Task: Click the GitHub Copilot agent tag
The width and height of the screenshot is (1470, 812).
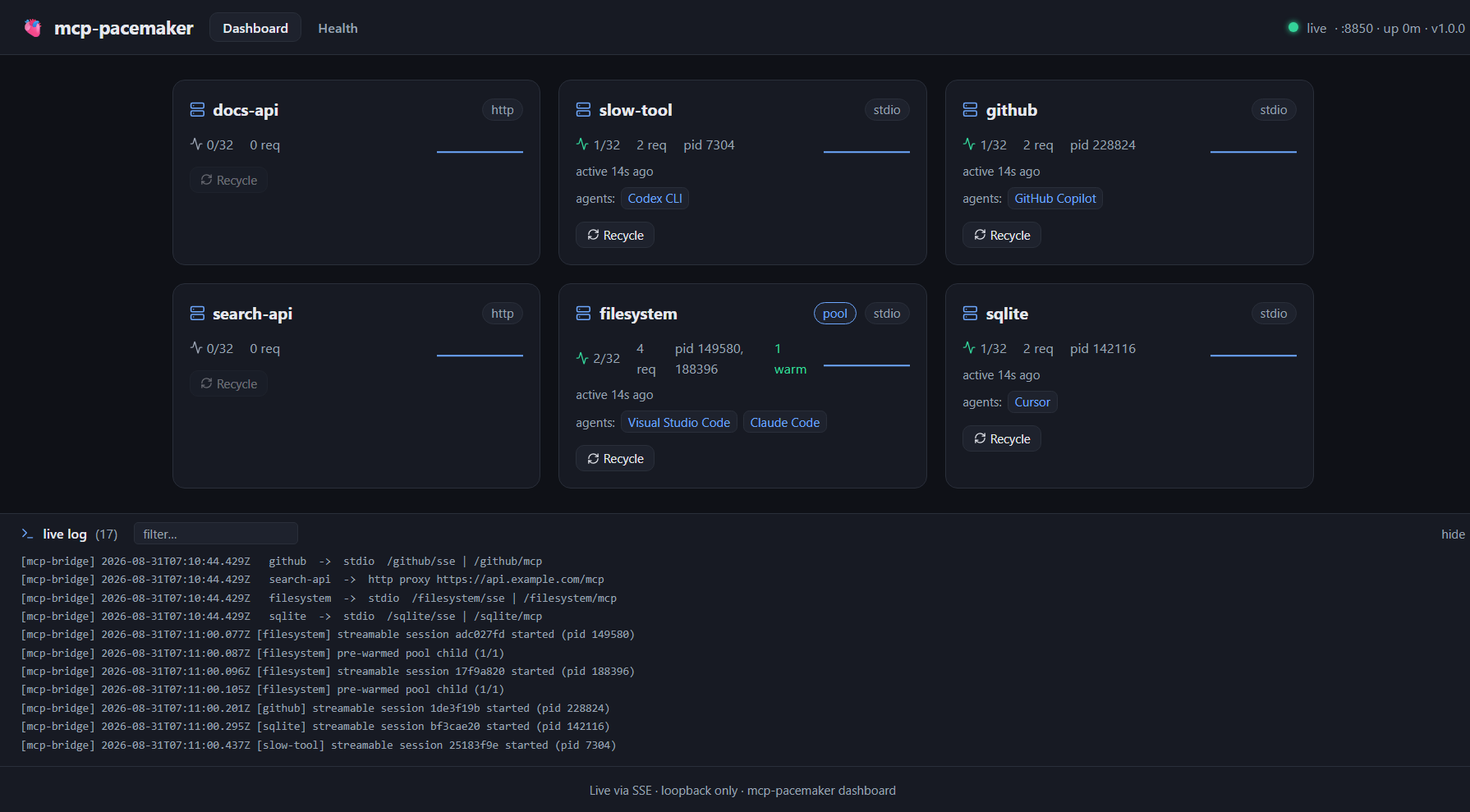Action: coord(1055,199)
